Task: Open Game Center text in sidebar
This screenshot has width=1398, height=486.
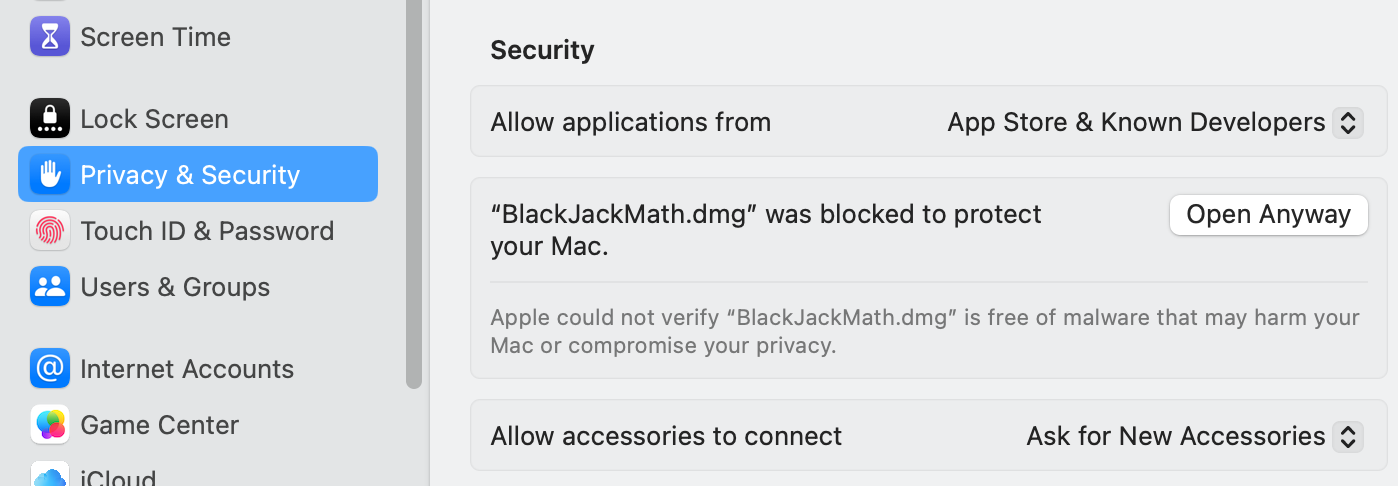Action: (159, 425)
